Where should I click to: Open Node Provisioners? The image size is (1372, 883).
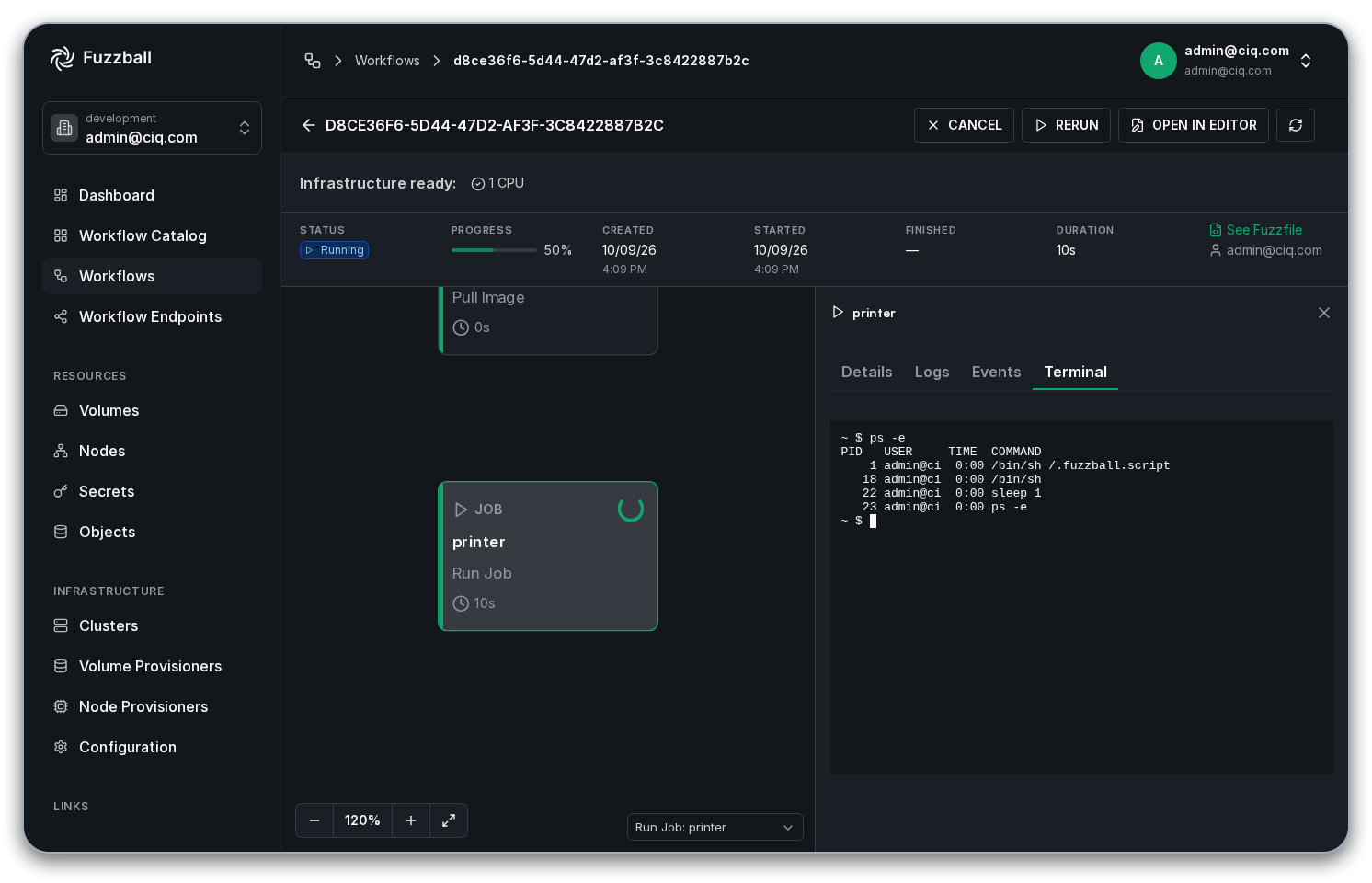pyautogui.click(x=152, y=706)
